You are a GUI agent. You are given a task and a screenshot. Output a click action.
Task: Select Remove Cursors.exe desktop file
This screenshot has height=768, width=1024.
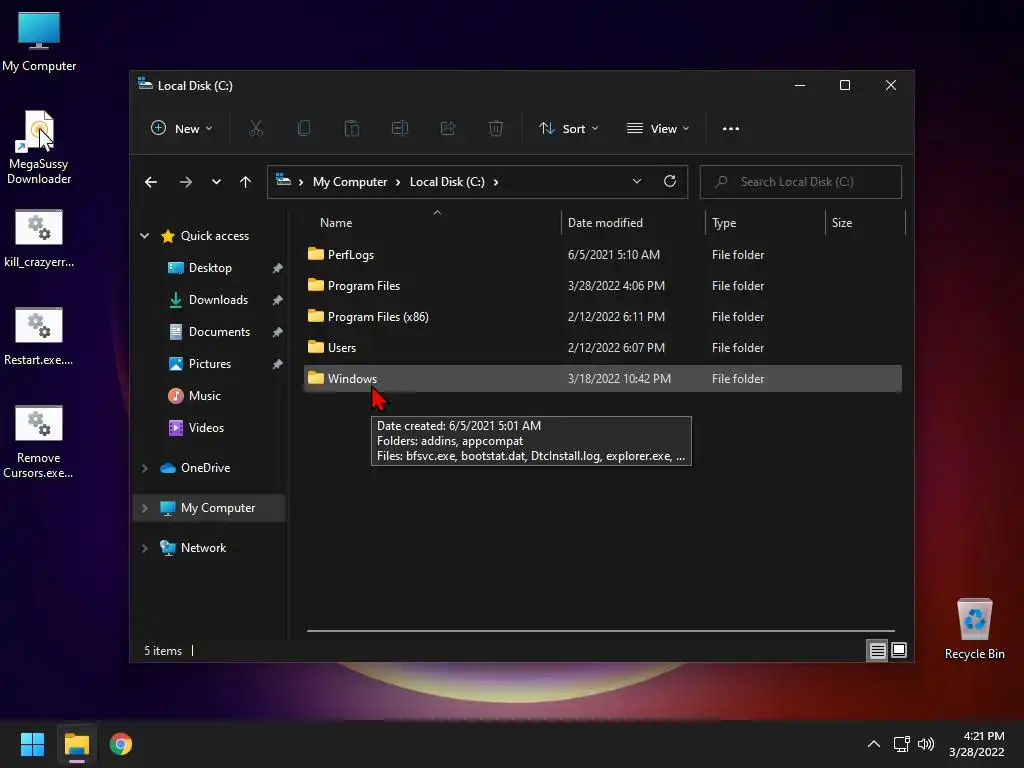[39, 442]
